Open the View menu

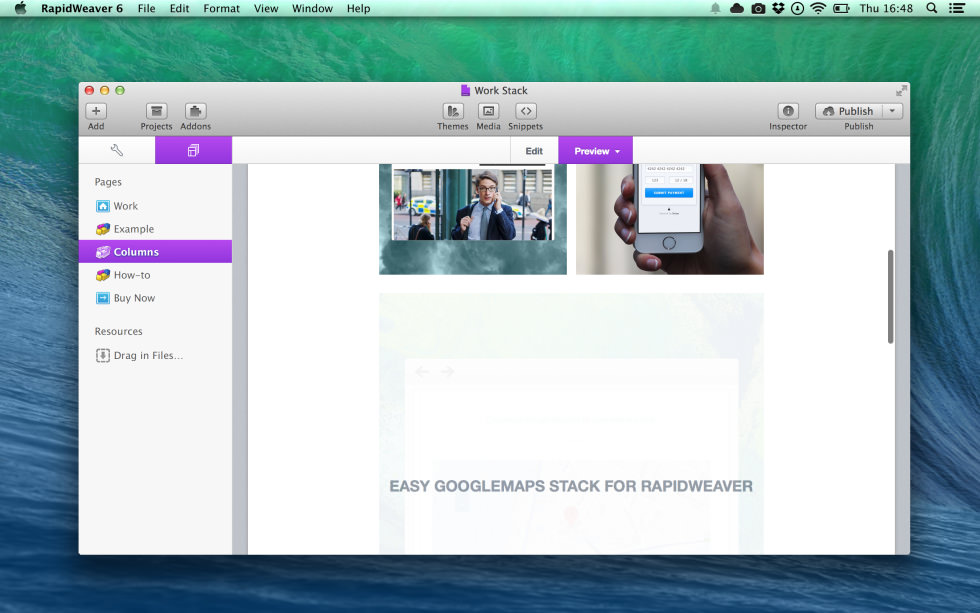tap(266, 8)
